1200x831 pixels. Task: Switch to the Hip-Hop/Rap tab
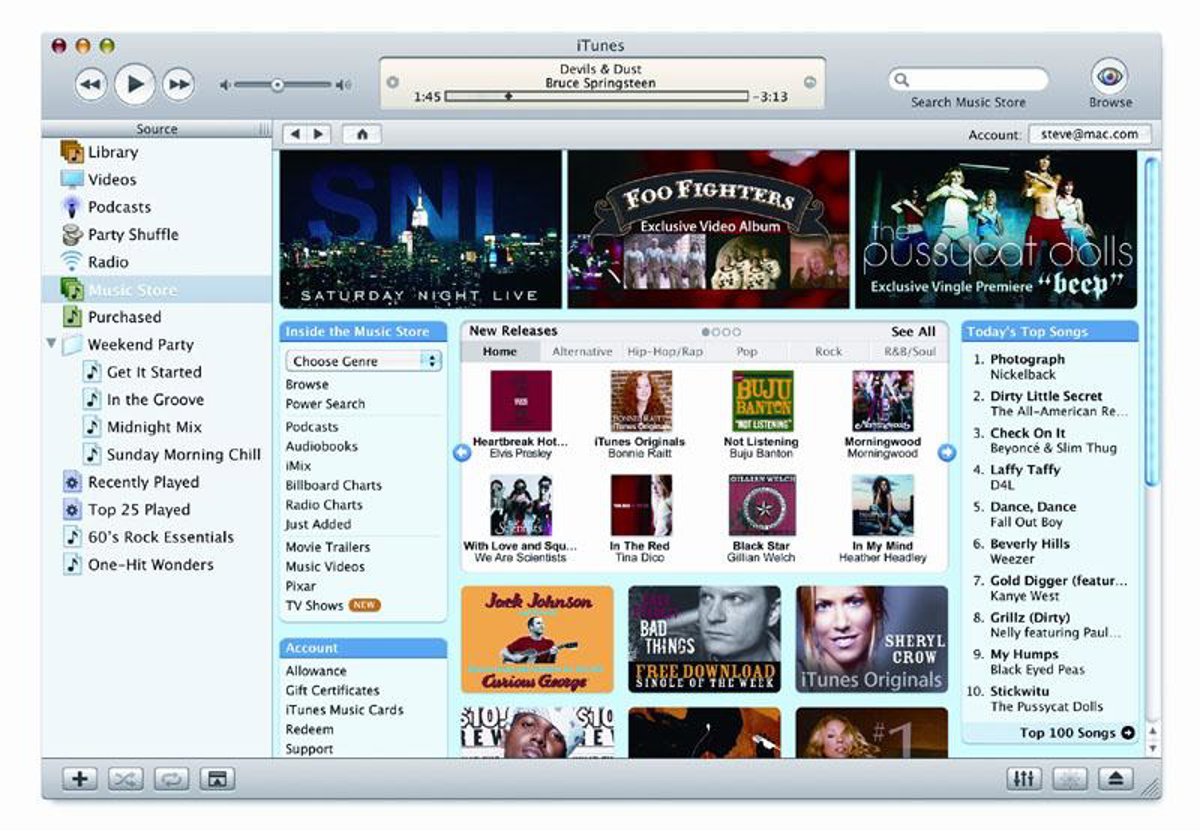coord(665,352)
